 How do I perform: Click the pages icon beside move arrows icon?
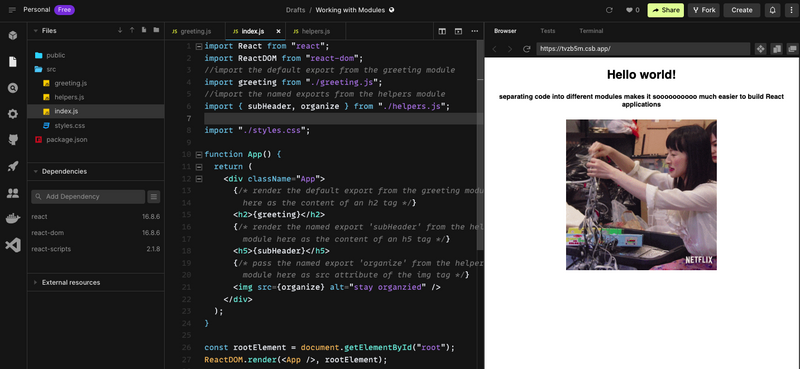click(x=777, y=49)
